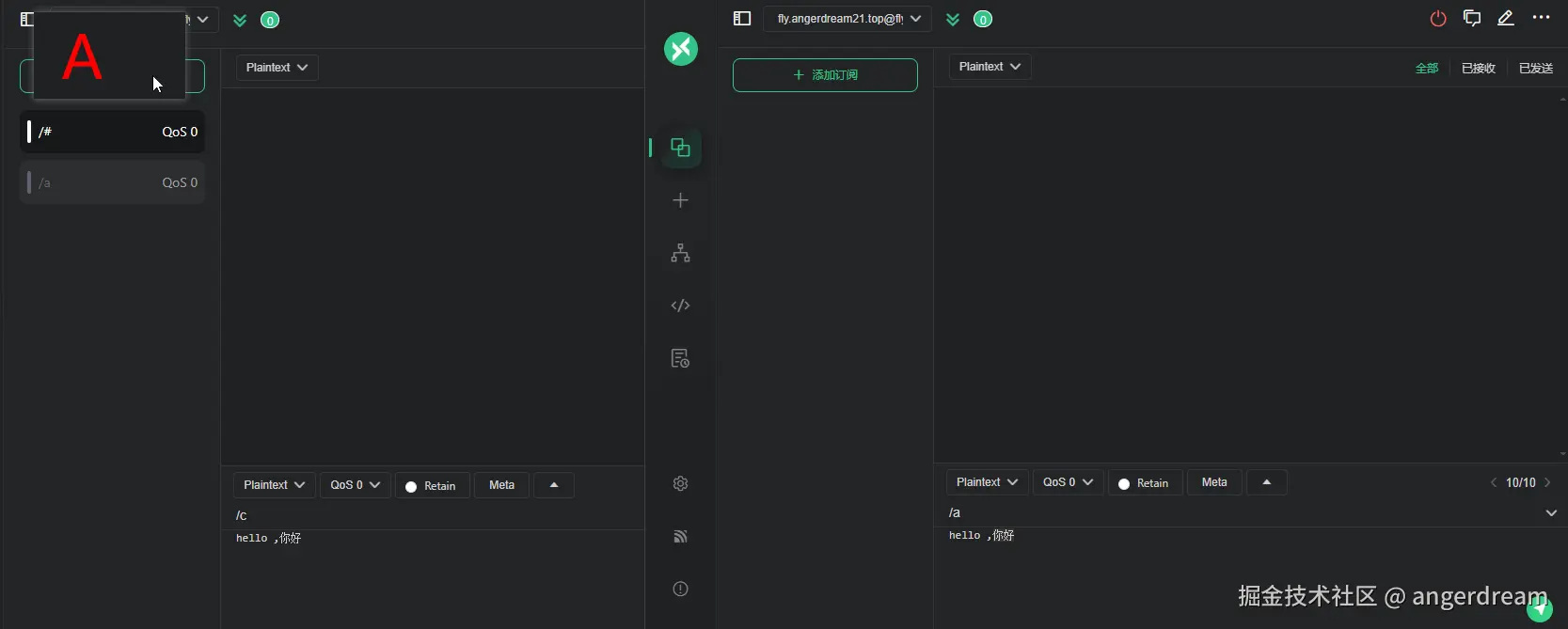Show all messages with the 全部 tab
This screenshot has height=629, width=1568.
(1427, 69)
